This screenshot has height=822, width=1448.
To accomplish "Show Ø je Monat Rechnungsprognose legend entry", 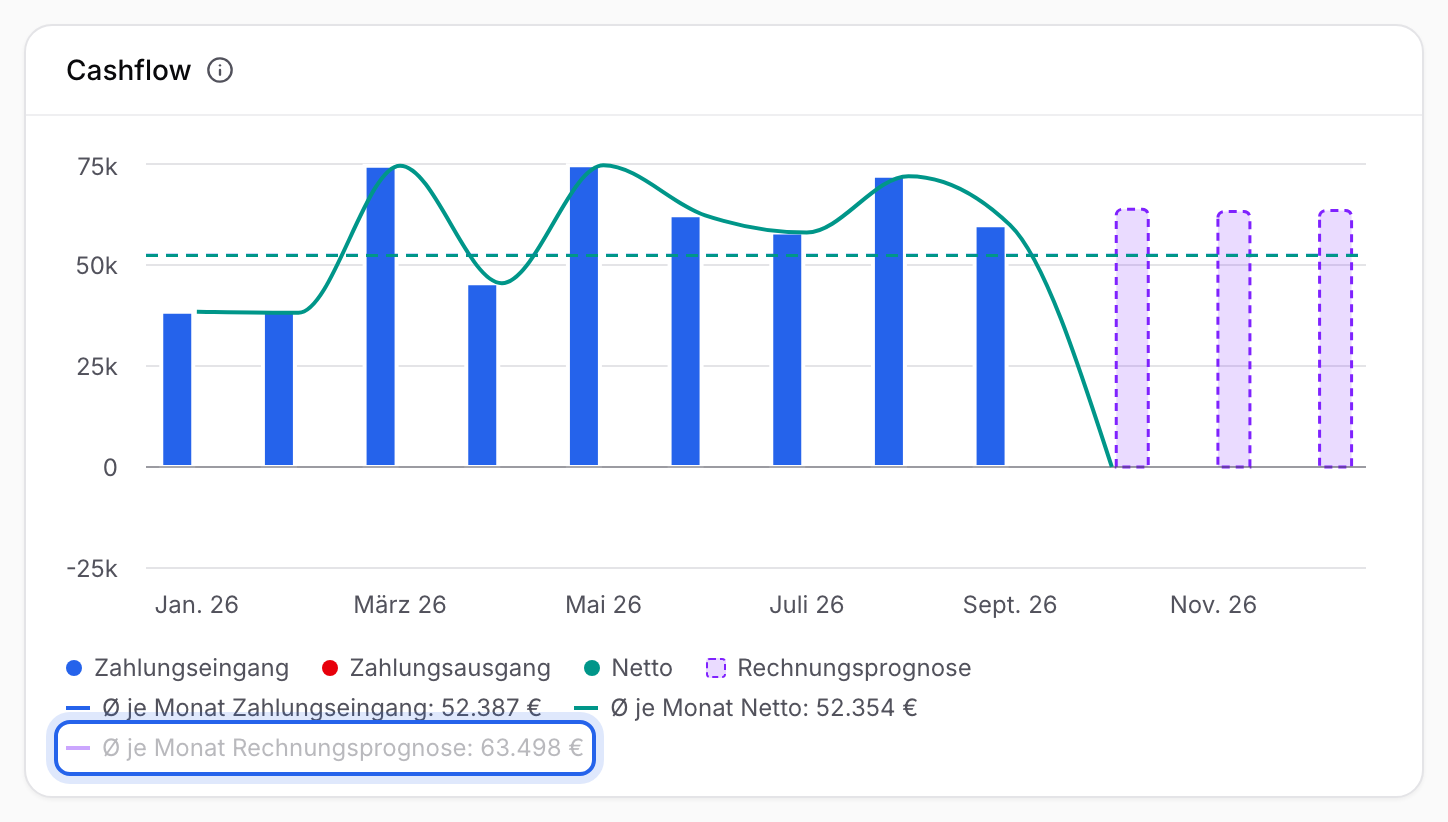I will coord(325,748).
